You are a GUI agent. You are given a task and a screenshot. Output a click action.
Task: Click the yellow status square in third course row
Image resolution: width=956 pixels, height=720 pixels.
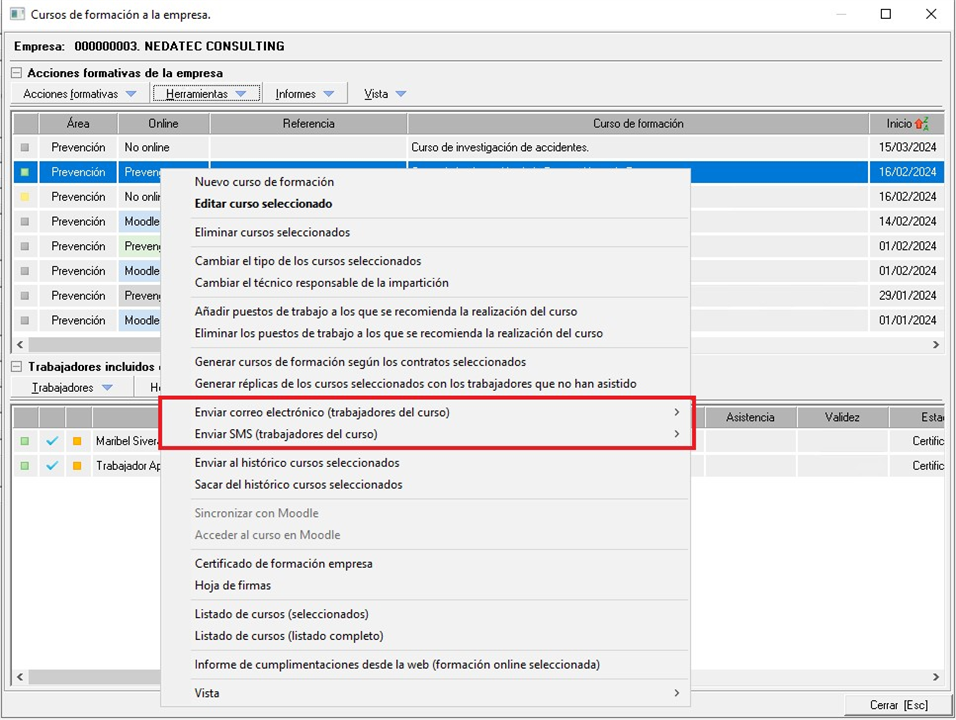point(26,197)
